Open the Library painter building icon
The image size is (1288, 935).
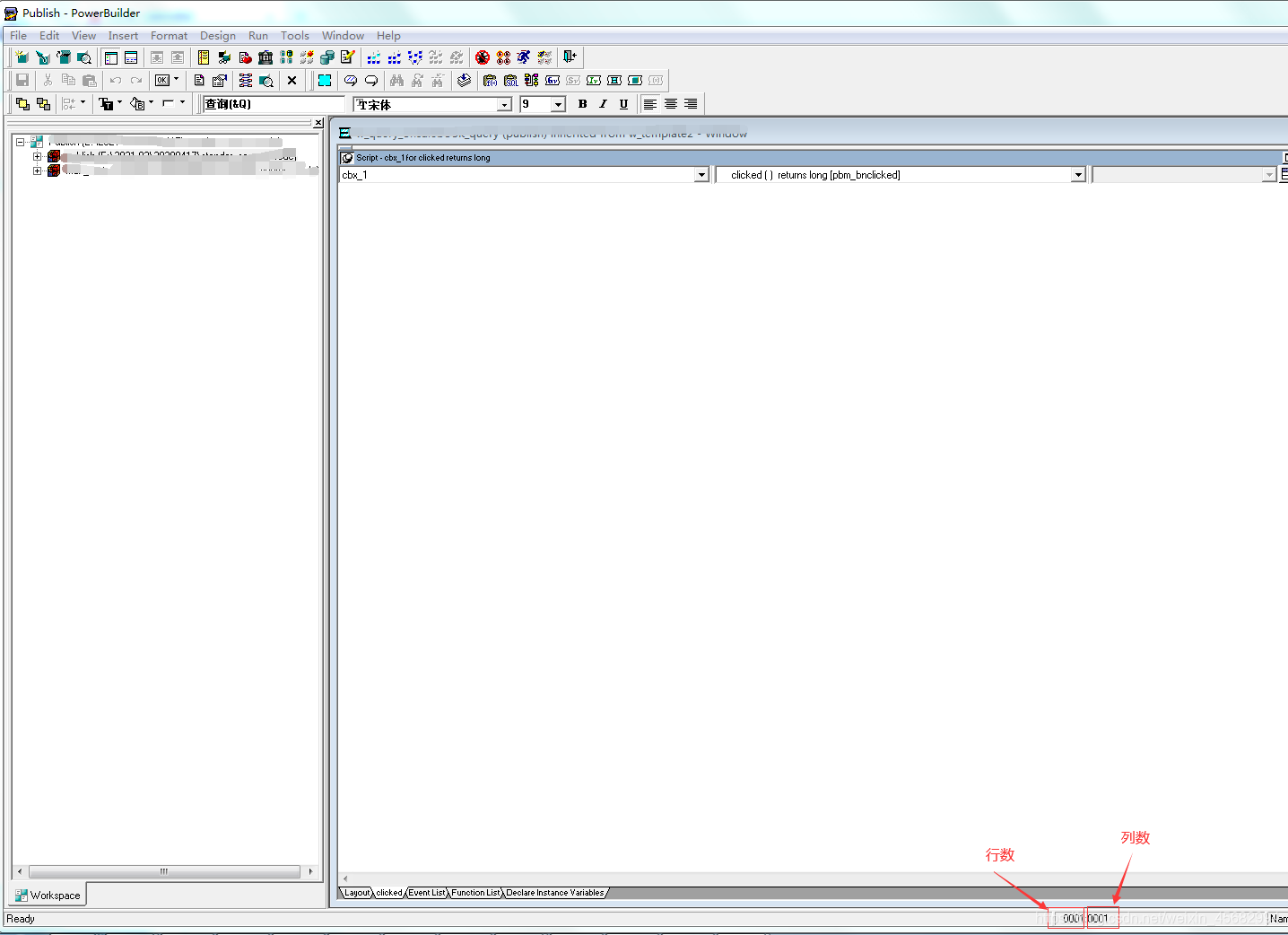pos(265,57)
